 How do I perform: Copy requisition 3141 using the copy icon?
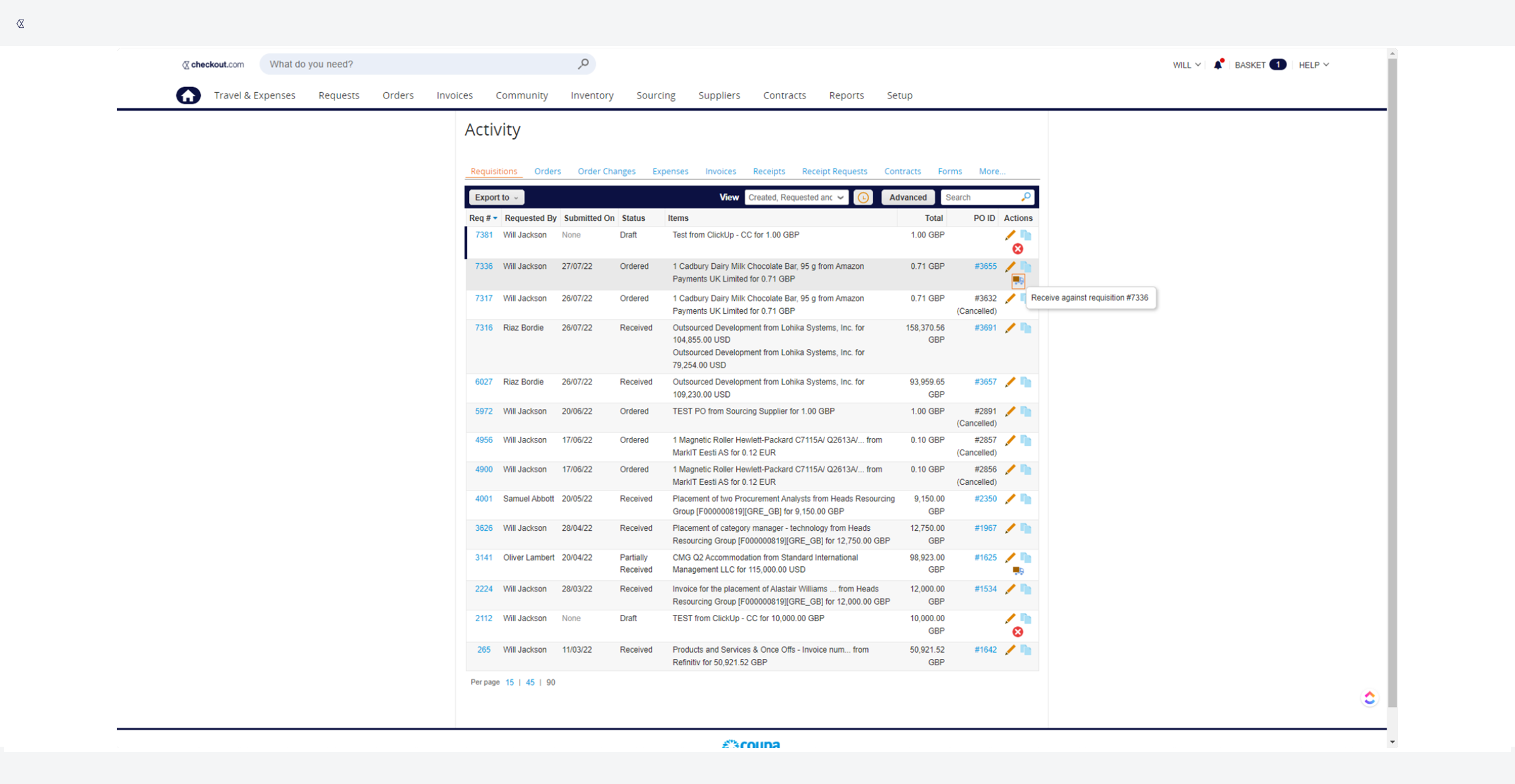[1026, 557]
